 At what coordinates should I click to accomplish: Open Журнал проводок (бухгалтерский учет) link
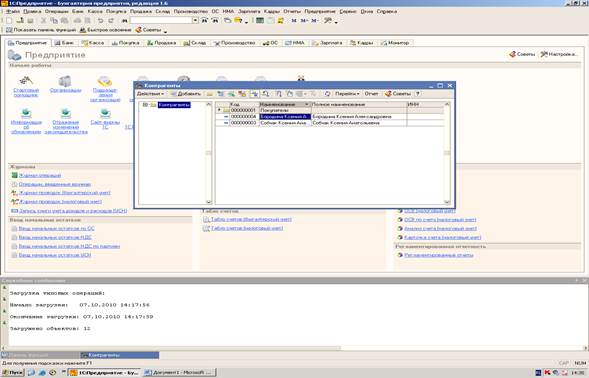[x=65, y=193]
